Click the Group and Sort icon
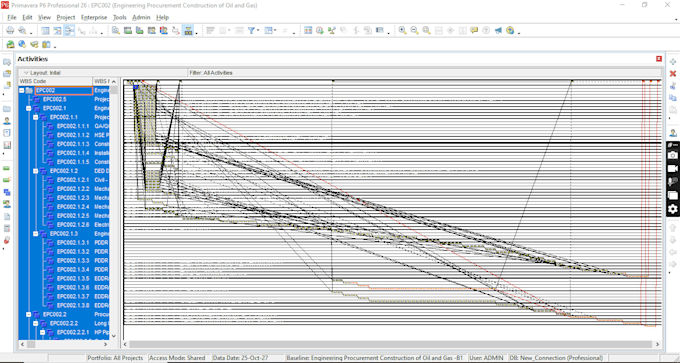Screen dimensions: 680x363 pyautogui.click(x=268, y=30)
